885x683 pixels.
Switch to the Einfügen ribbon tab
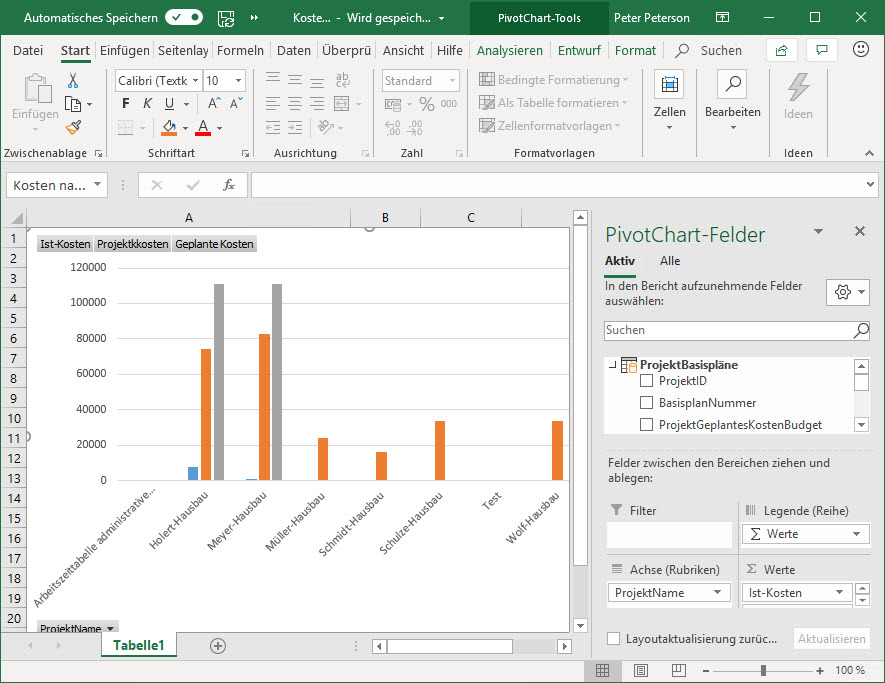tap(125, 51)
